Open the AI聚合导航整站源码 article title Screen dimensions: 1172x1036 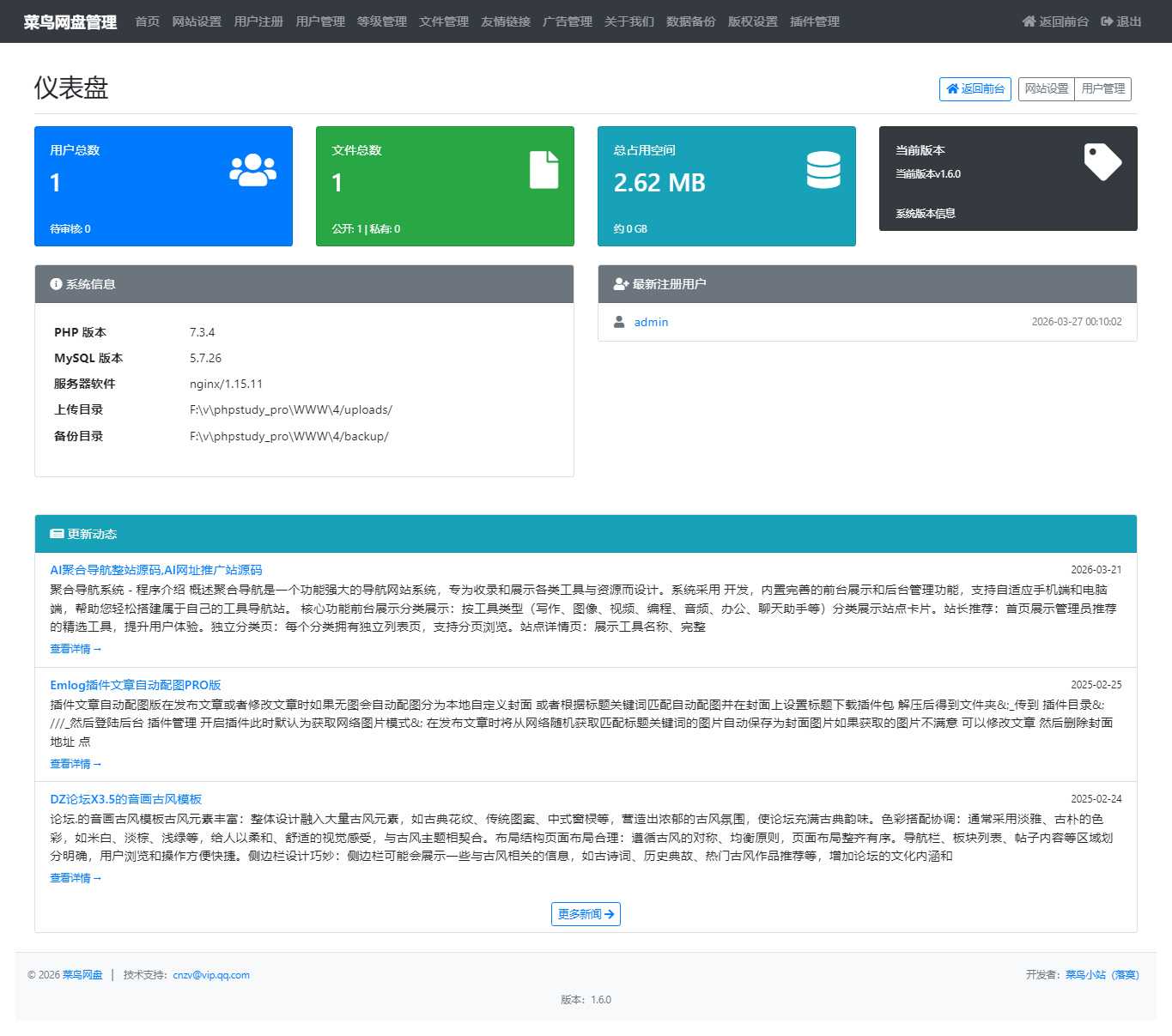156,570
